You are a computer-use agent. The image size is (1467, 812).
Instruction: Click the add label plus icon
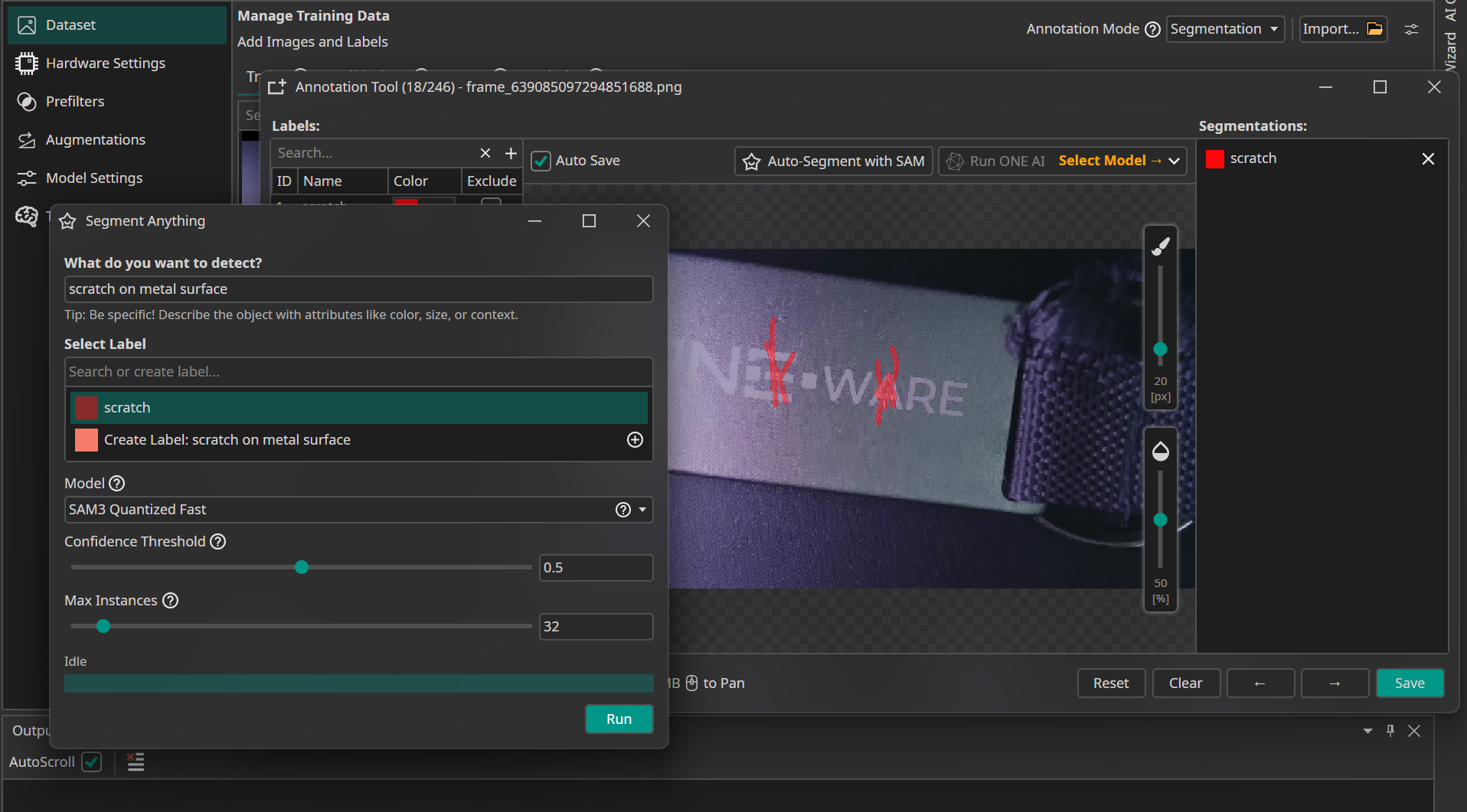click(x=511, y=153)
